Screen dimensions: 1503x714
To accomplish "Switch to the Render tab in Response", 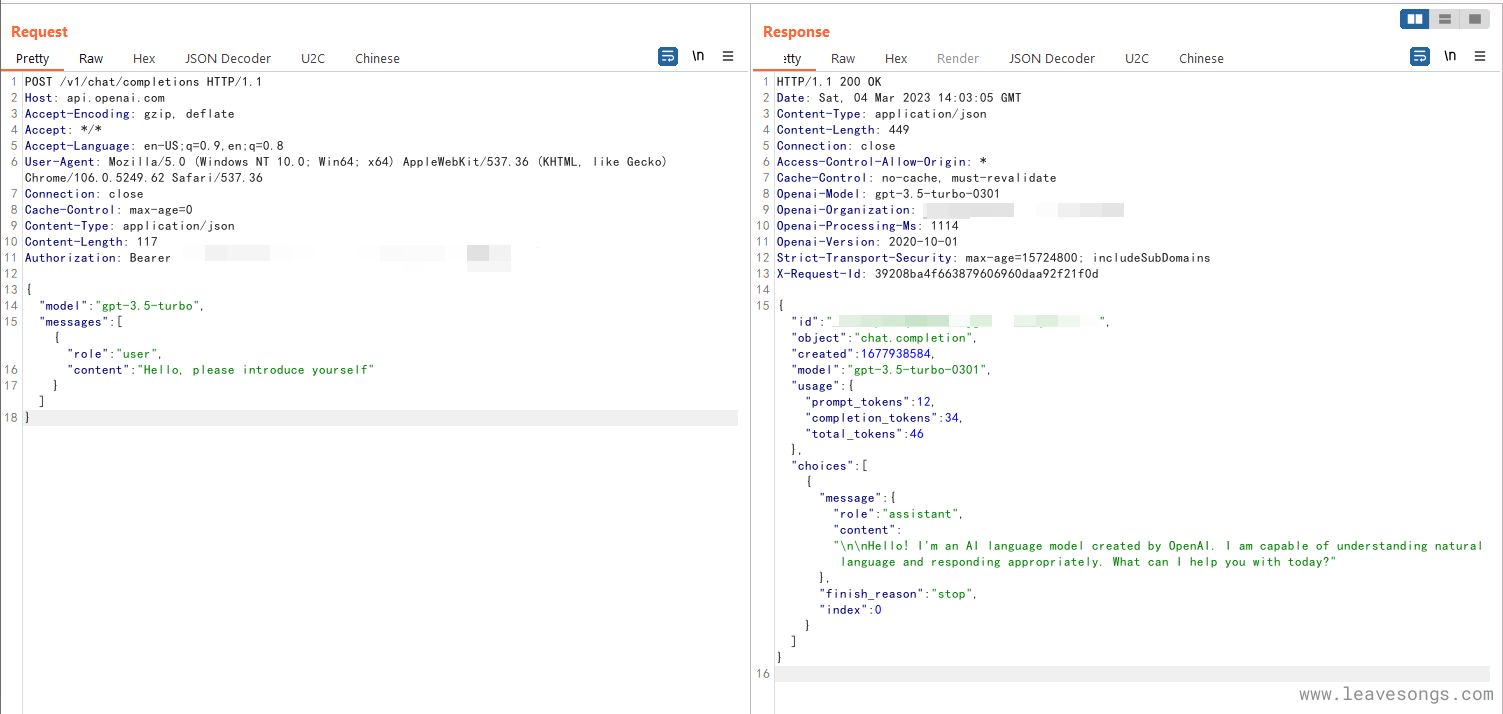I will pyautogui.click(x=958, y=59).
